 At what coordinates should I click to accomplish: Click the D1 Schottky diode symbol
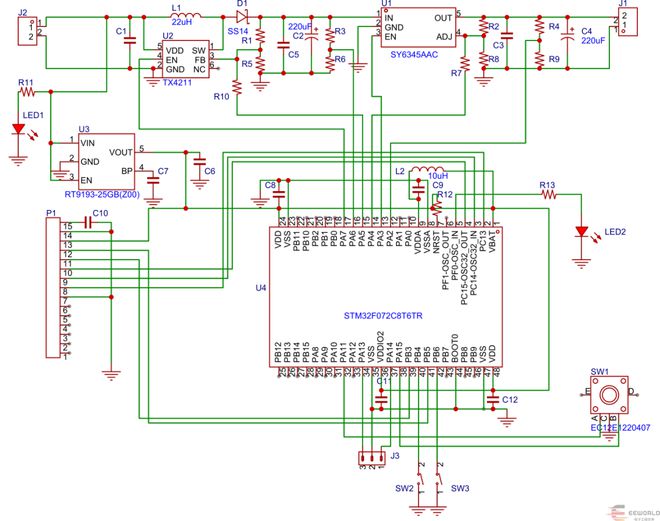(242, 17)
